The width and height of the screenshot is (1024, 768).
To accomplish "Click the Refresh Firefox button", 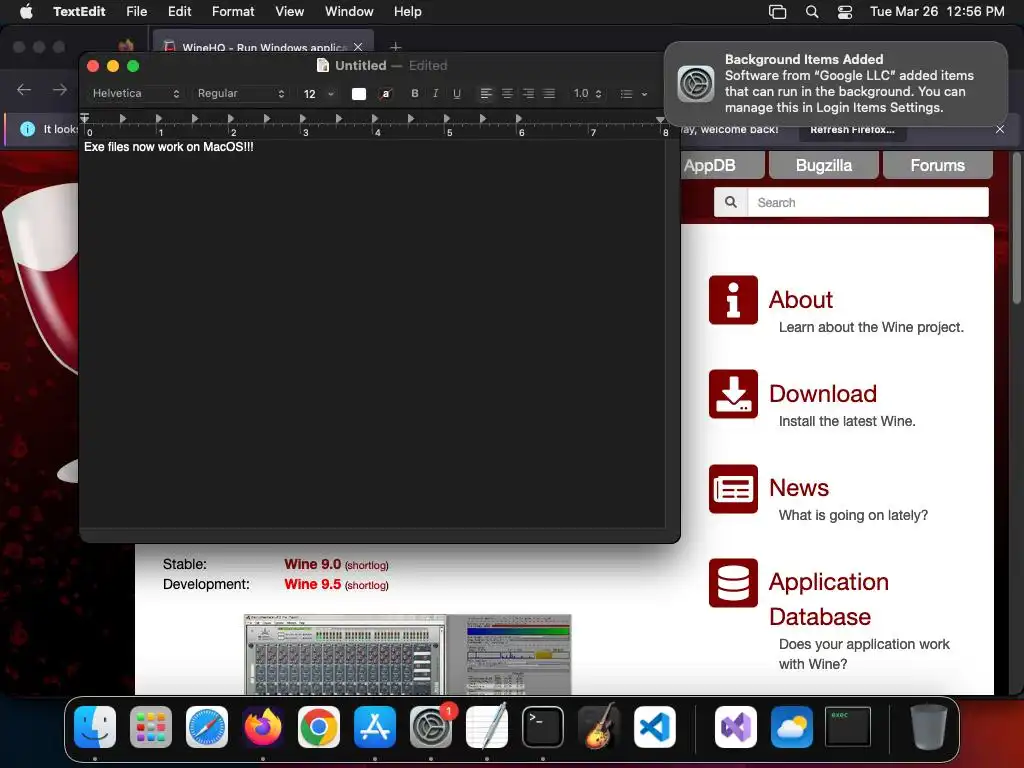I will pos(852,129).
